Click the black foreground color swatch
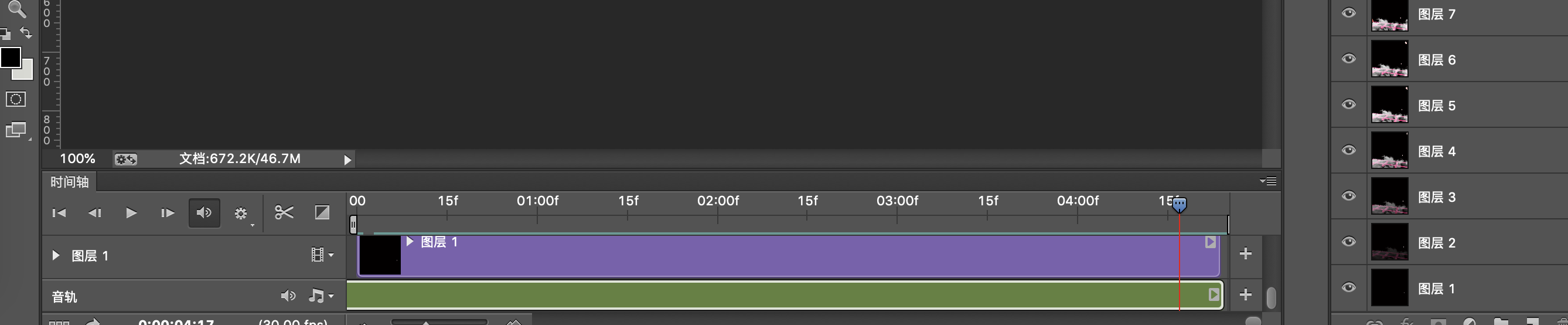 pyautogui.click(x=10, y=57)
